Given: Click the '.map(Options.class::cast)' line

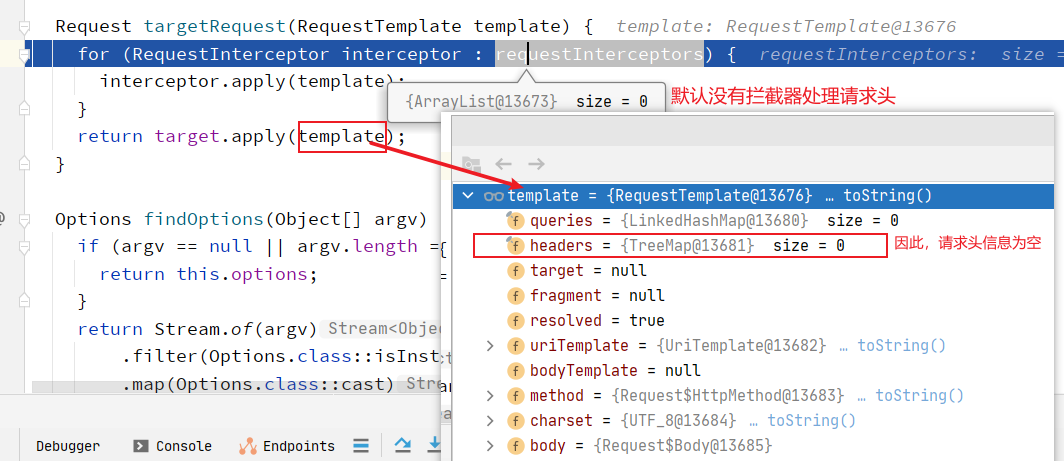Looking at the screenshot, I should click(x=258, y=385).
